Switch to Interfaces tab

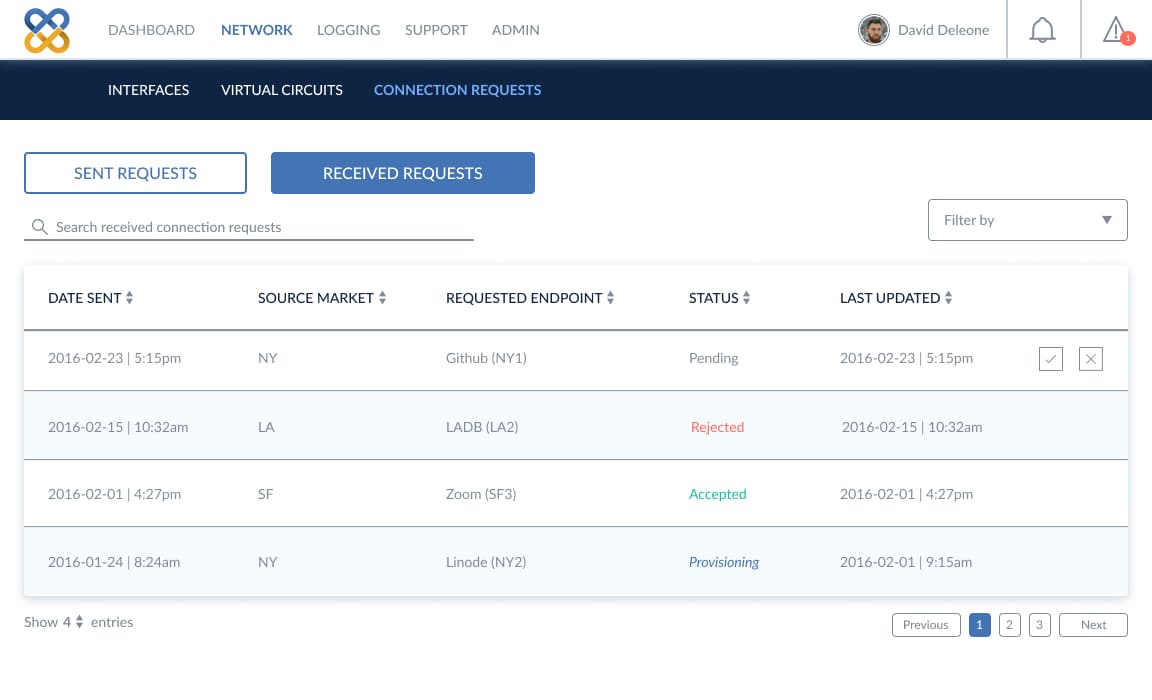[x=148, y=90]
